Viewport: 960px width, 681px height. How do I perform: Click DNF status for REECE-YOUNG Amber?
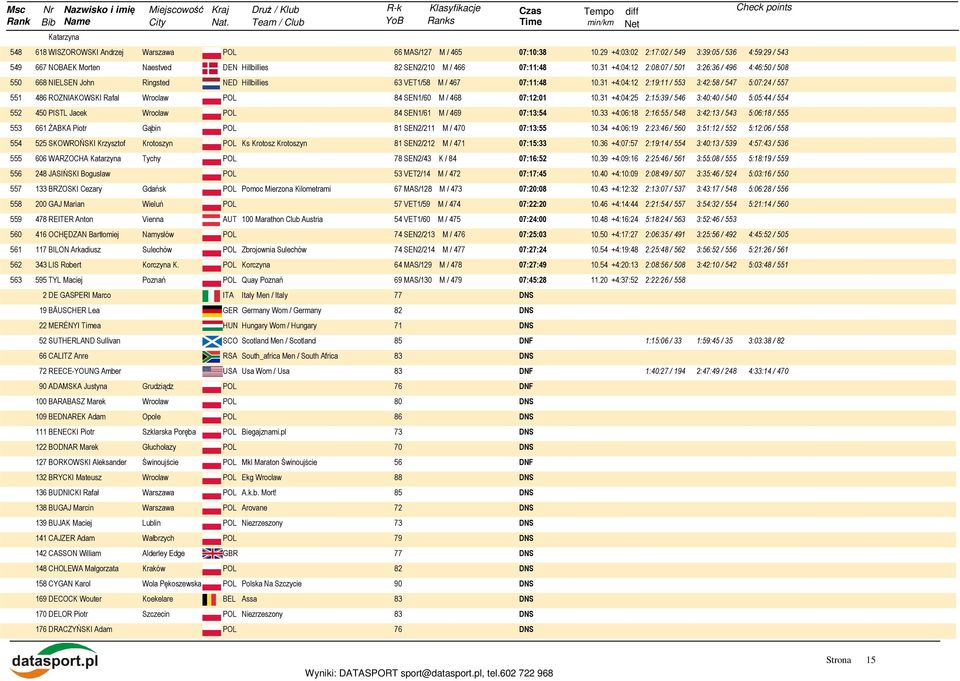click(526, 371)
